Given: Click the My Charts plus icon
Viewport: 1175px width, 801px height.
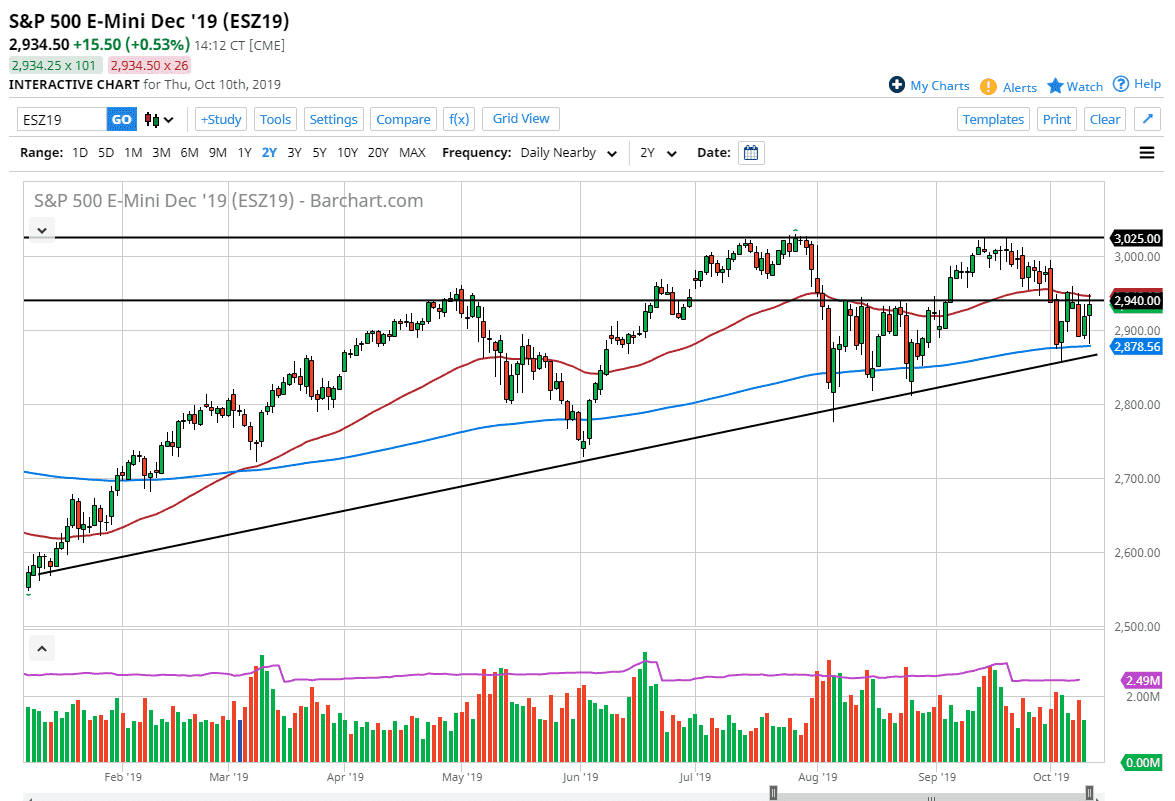Looking at the screenshot, I should click(x=897, y=85).
